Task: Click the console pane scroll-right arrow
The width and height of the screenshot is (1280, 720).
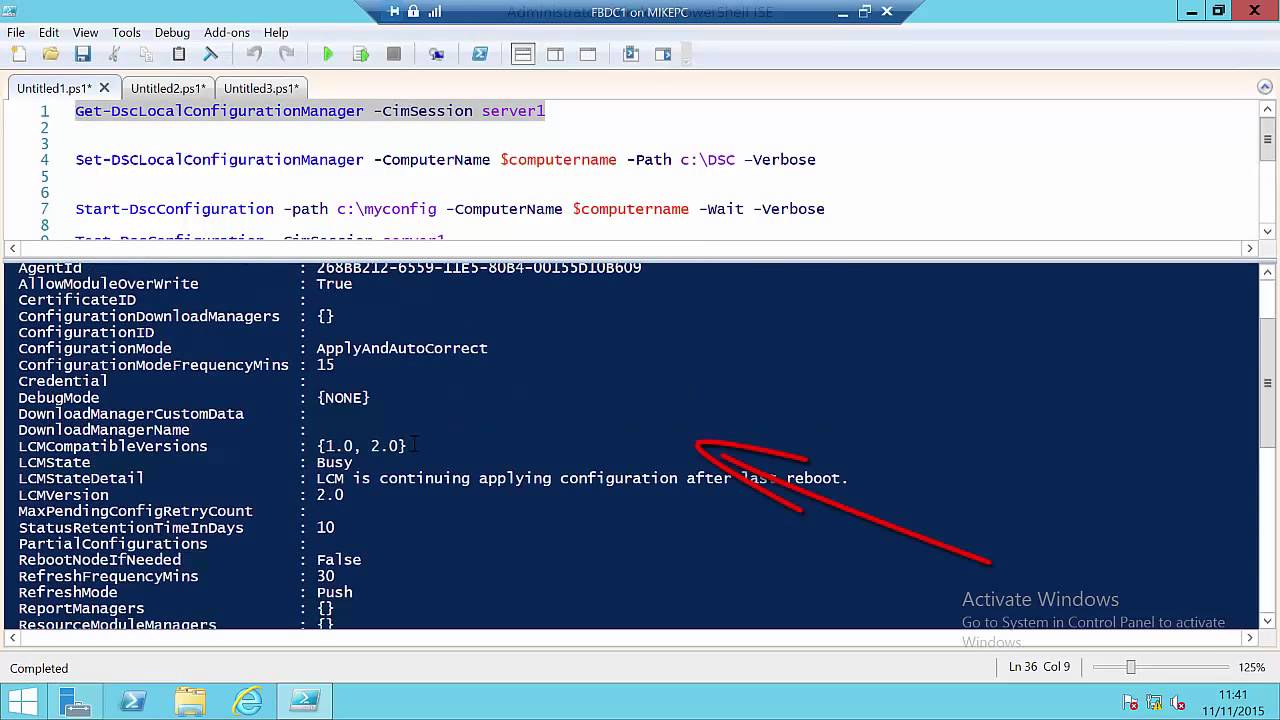Action: tap(1250, 637)
